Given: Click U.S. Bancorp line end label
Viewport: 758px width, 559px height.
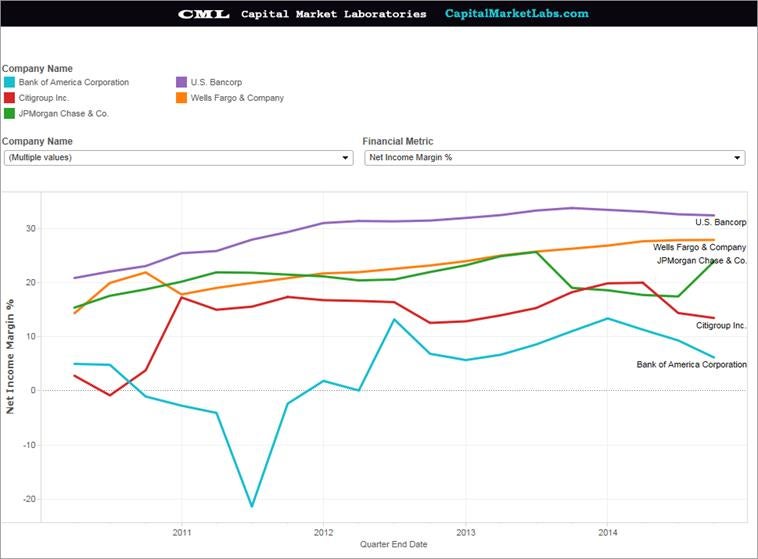Looking at the screenshot, I should 721,222.
